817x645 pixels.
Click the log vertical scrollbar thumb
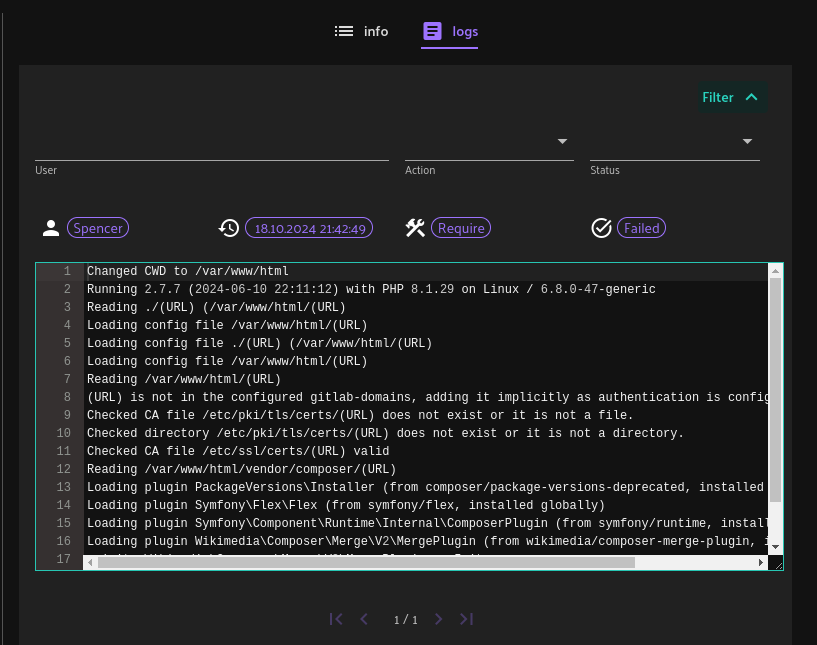pos(775,390)
